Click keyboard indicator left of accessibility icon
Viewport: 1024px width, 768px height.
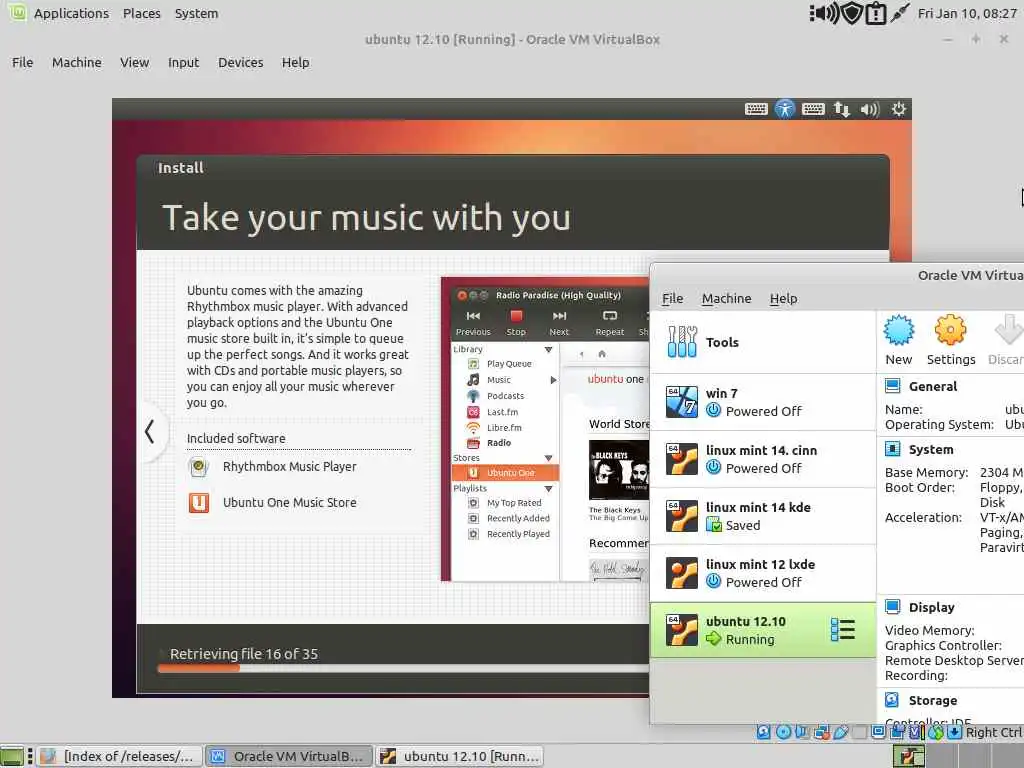(x=756, y=109)
